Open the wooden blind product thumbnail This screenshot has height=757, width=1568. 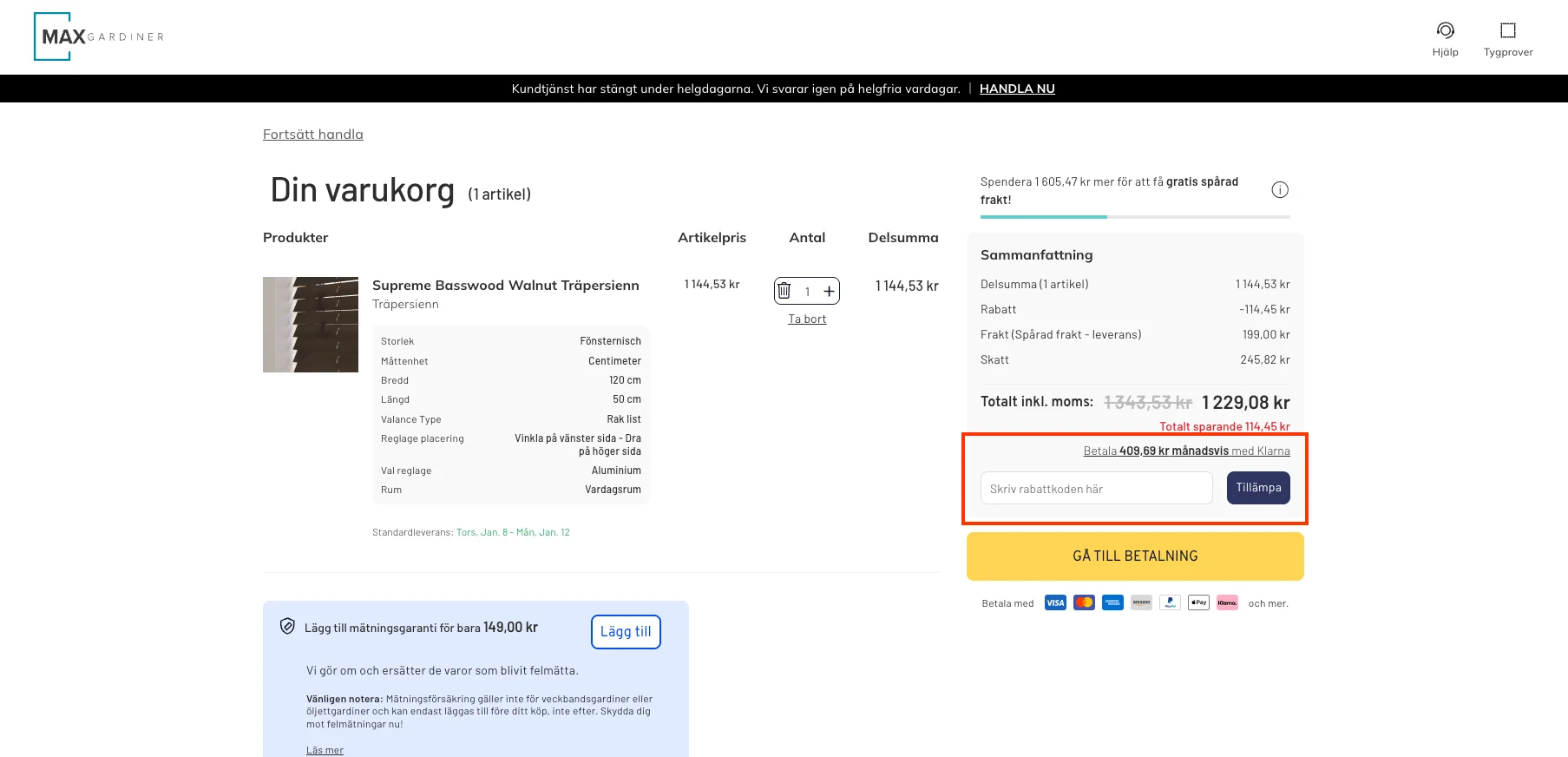311,325
